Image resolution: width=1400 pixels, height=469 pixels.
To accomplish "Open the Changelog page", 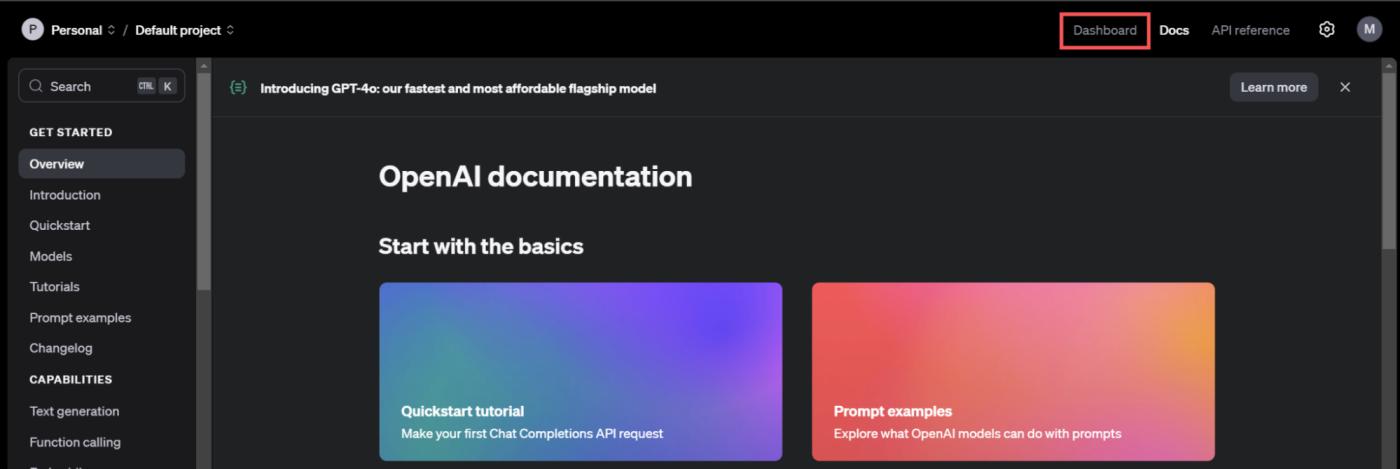I will click(x=61, y=348).
